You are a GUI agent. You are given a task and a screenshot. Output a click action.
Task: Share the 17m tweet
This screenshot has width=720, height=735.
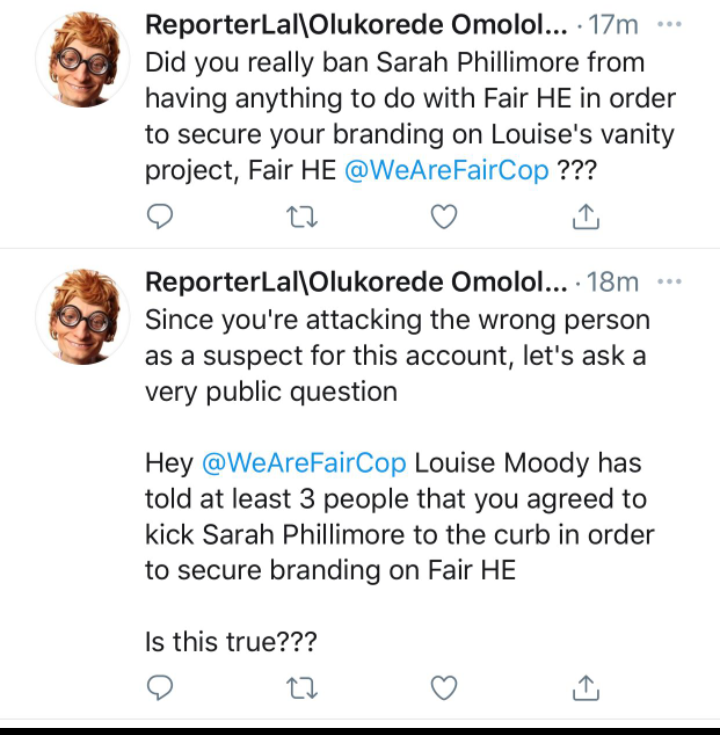click(585, 215)
